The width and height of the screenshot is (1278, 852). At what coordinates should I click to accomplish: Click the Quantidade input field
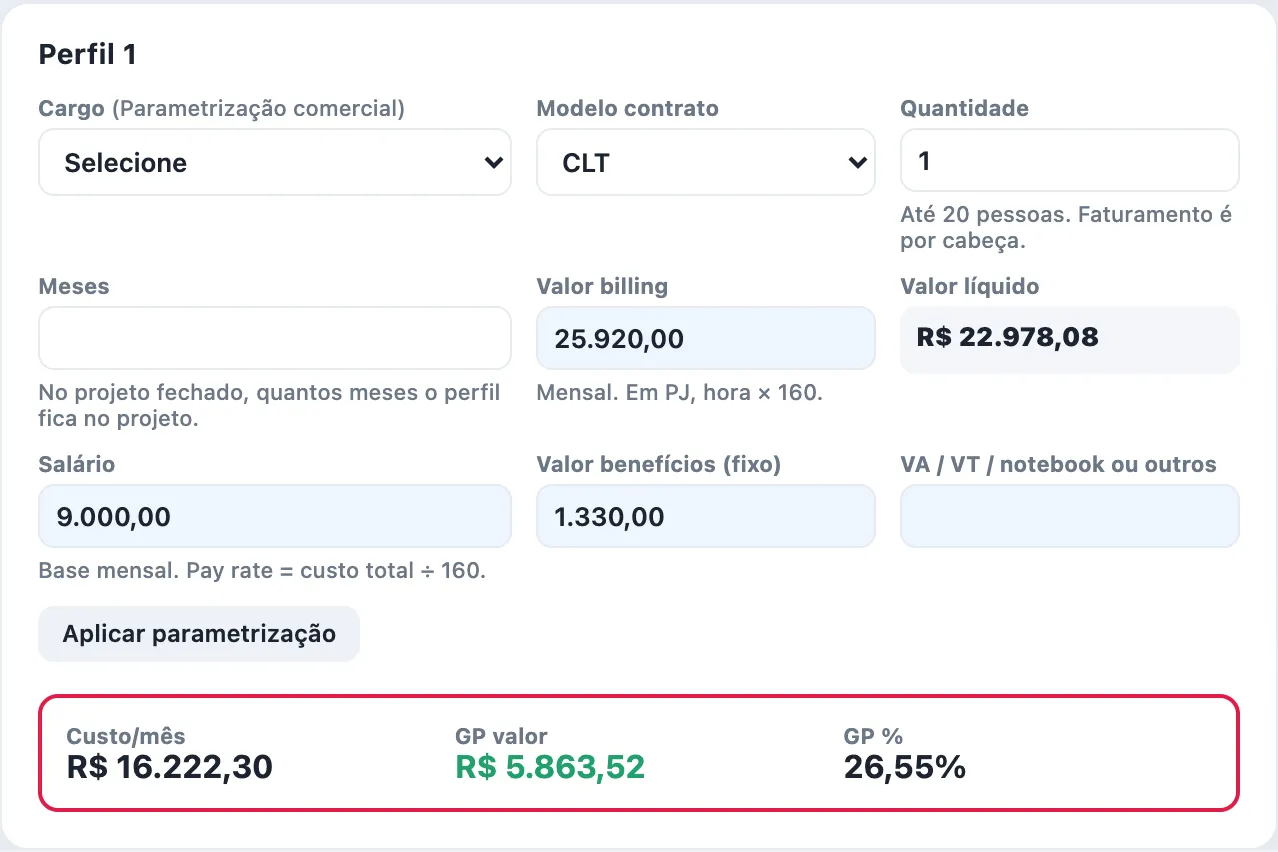(x=1070, y=160)
